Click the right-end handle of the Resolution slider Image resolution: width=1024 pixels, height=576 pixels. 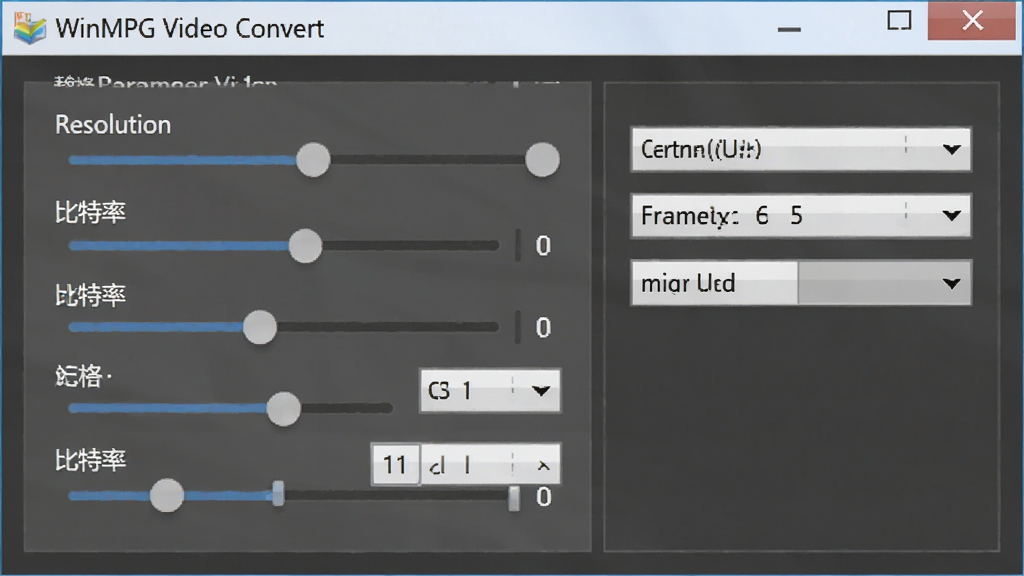coord(542,159)
